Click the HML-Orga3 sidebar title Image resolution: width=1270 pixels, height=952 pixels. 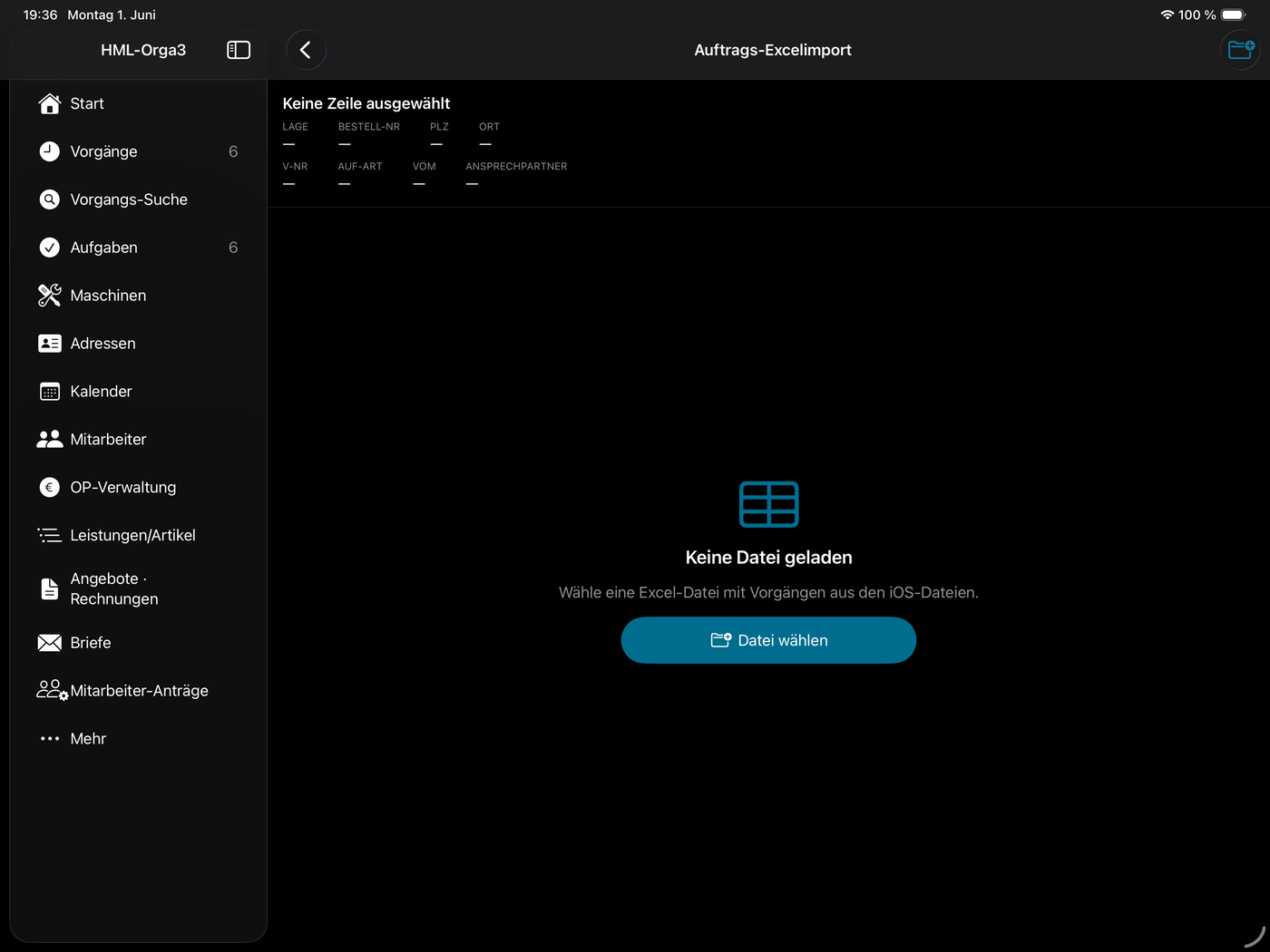click(143, 50)
